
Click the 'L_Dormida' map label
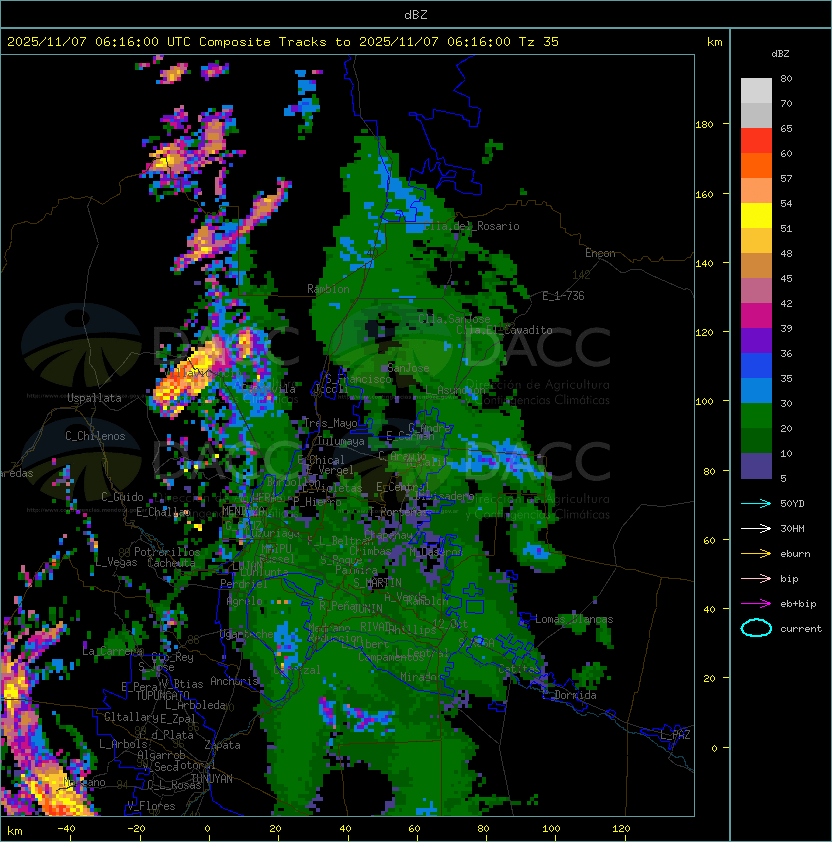click(569, 695)
